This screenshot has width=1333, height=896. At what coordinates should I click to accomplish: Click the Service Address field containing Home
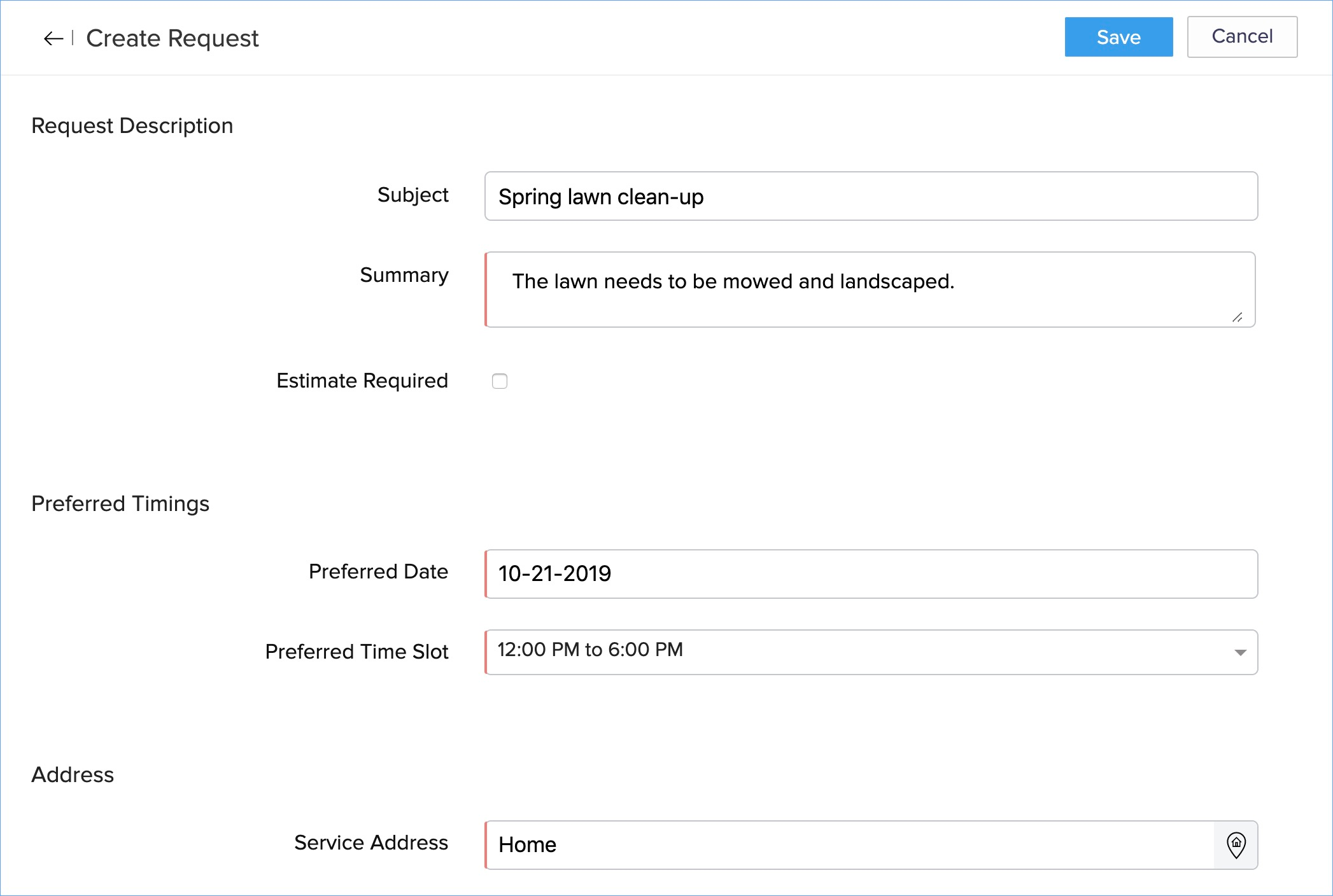(x=850, y=845)
